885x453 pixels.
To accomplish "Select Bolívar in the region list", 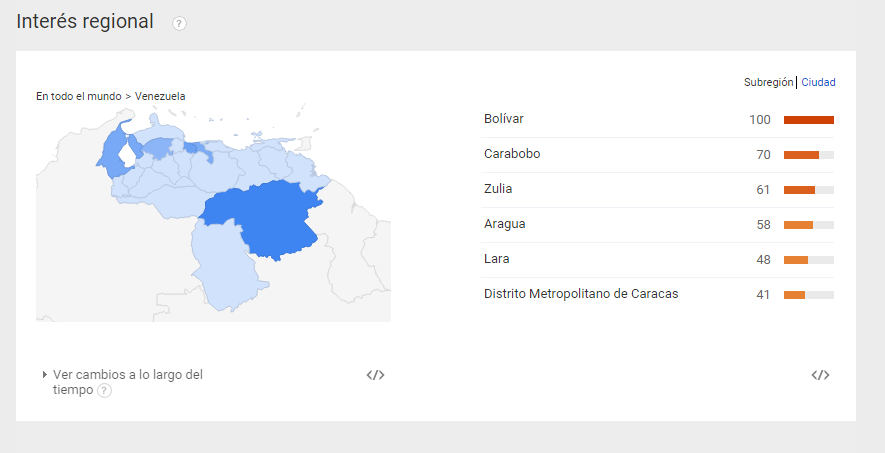I will point(504,119).
